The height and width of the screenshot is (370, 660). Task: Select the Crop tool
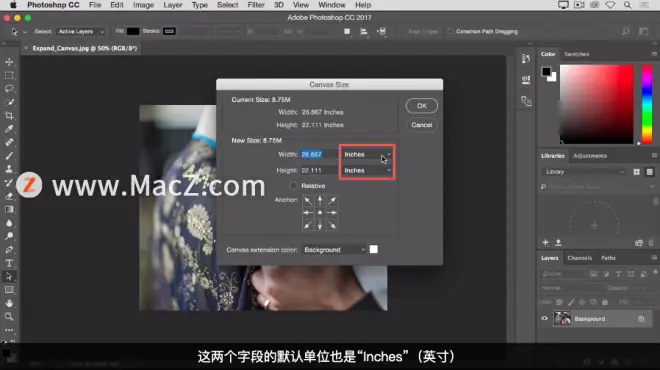pos(9,115)
